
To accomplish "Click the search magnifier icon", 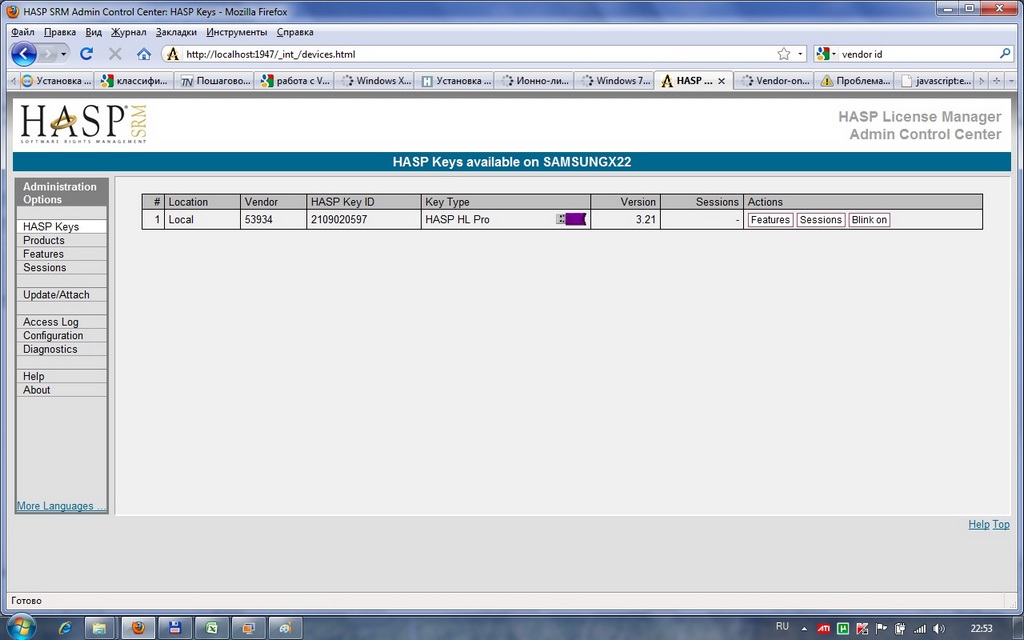I will pos(1005,54).
